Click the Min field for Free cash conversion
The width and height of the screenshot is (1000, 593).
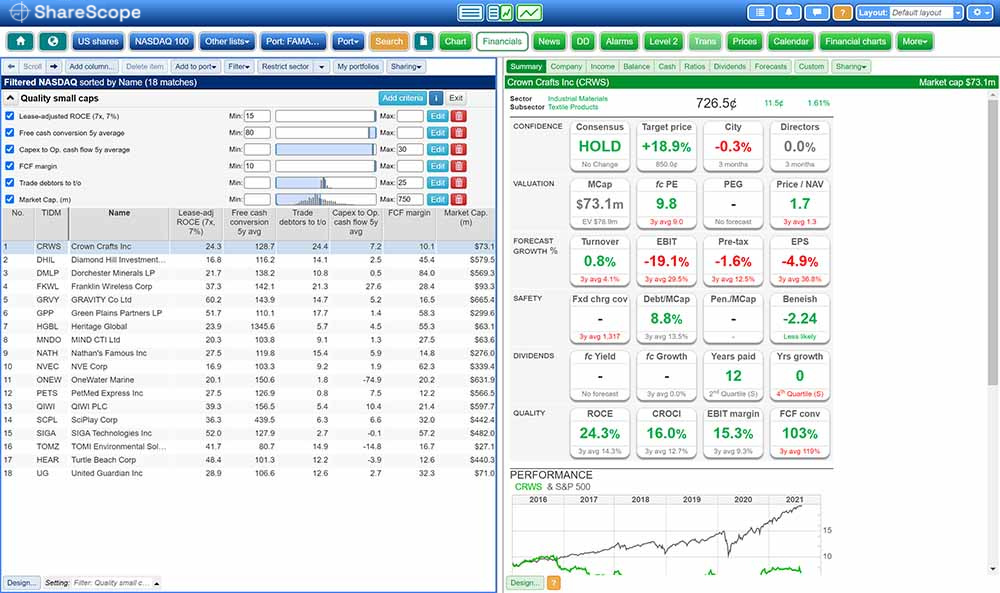[x=257, y=133]
